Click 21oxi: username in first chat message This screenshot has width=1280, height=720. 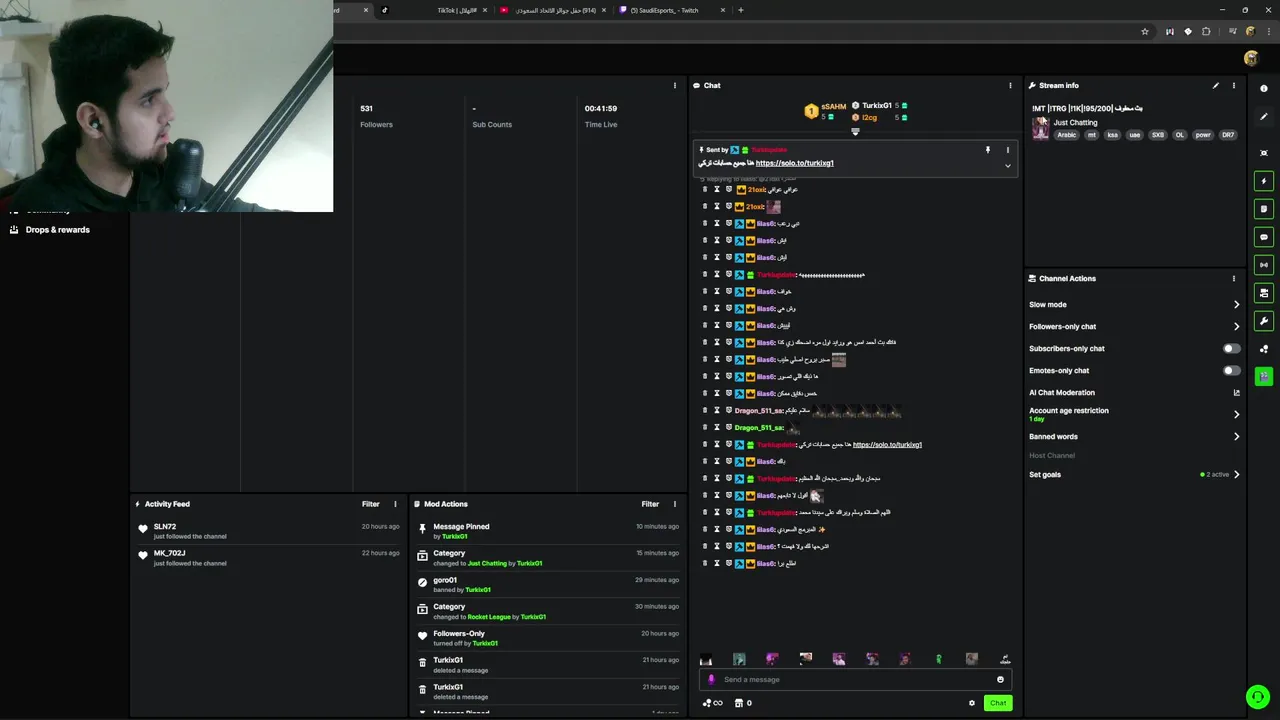tap(757, 190)
